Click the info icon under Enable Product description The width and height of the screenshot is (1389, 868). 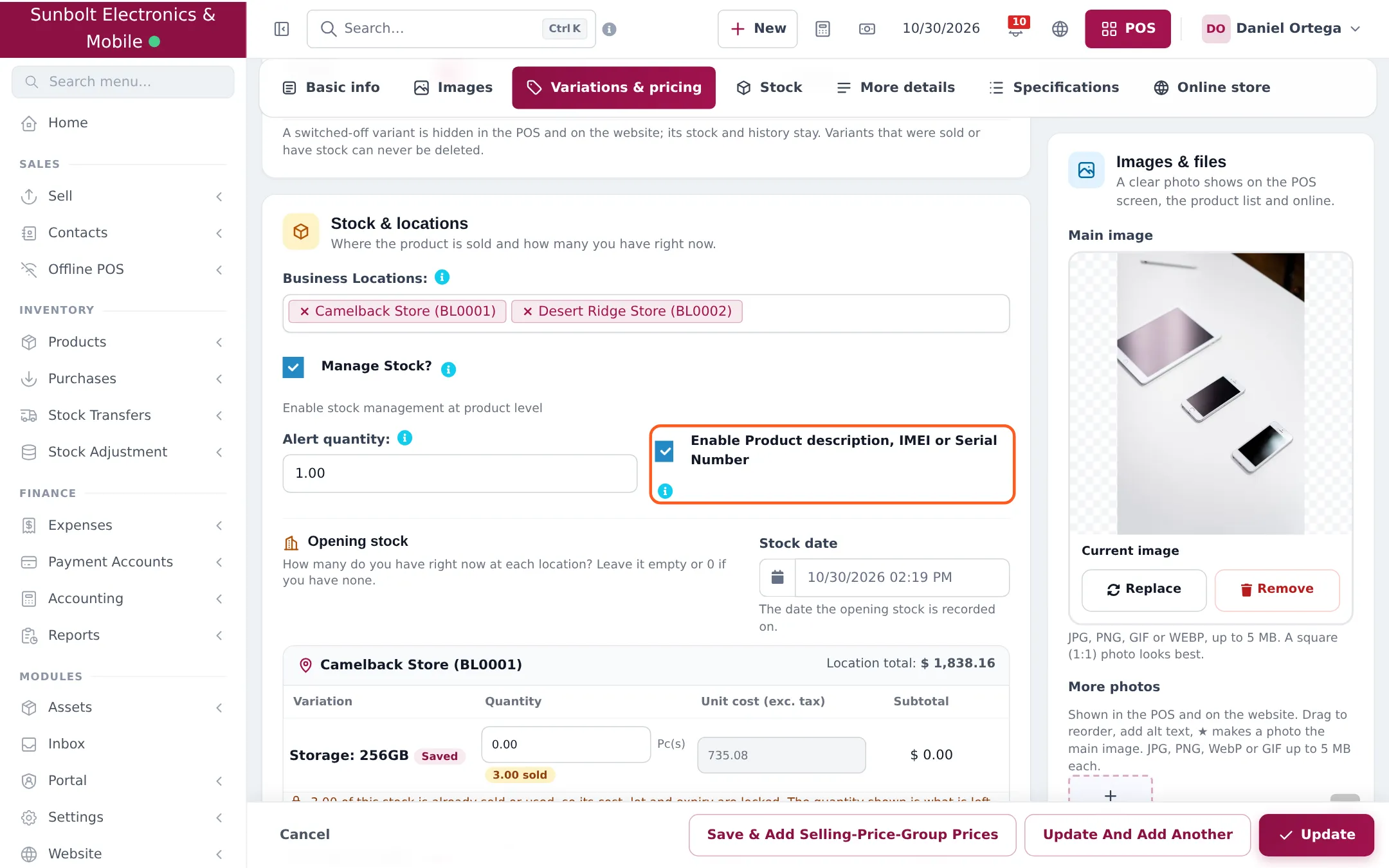[665, 491]
